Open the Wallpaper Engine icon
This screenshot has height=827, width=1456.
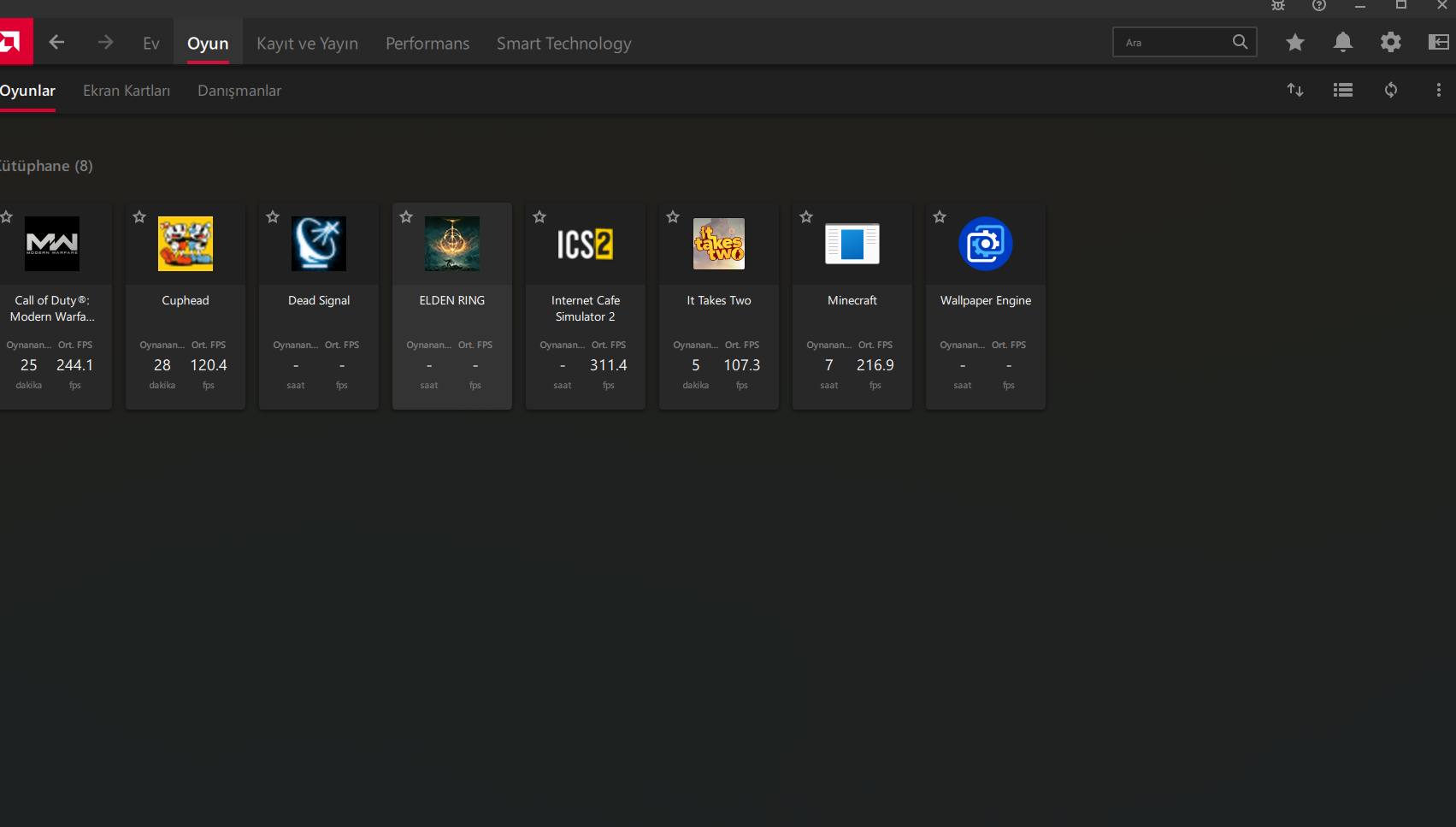[x=986, y=244]
